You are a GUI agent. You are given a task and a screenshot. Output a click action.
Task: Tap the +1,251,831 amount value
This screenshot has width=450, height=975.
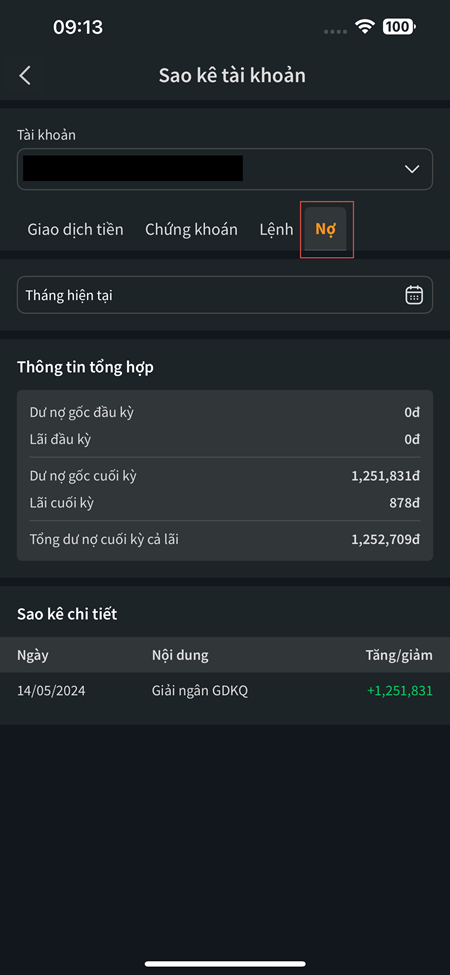coord(400,691)
